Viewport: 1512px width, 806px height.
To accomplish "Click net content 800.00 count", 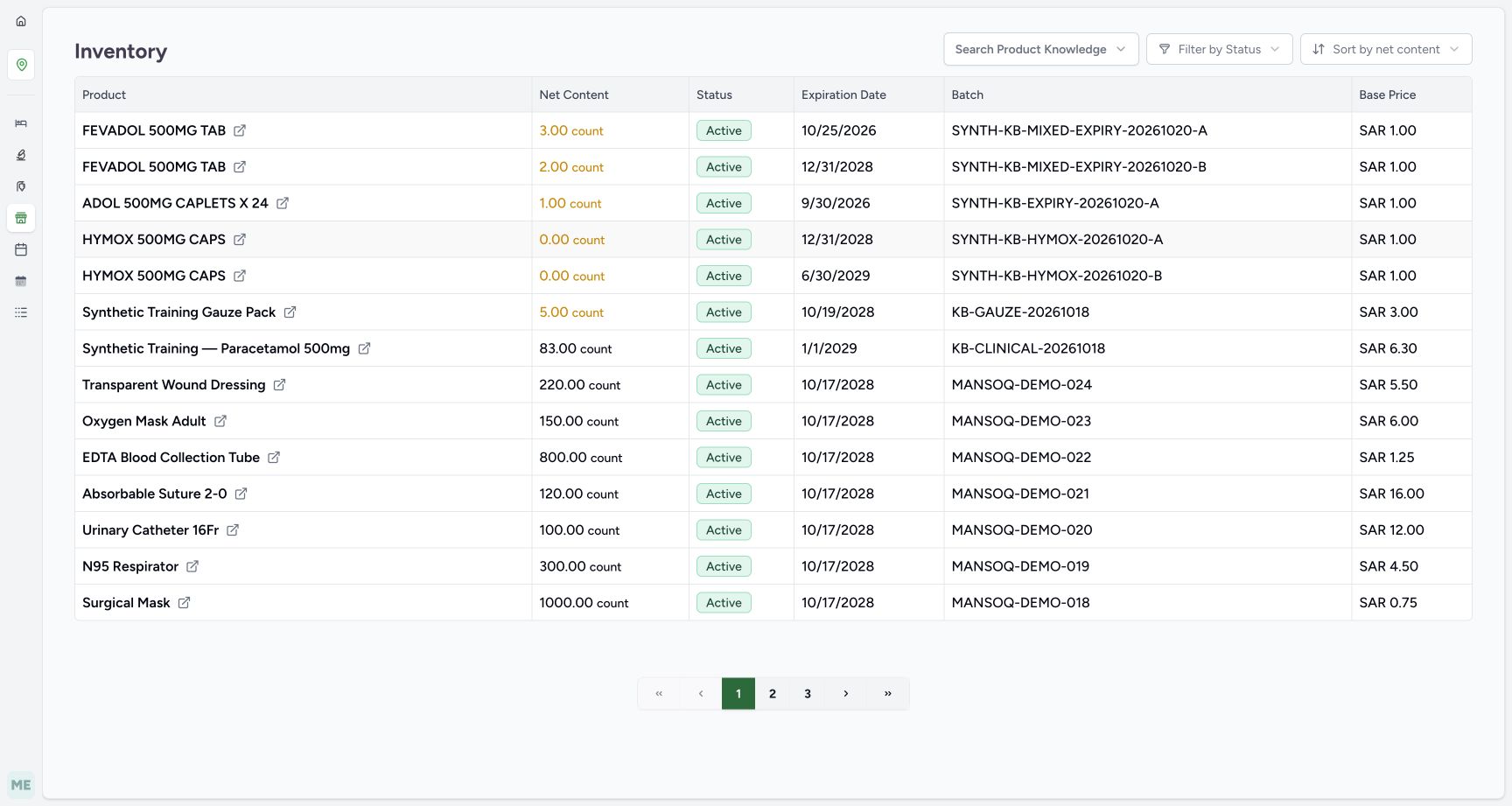I will (581, 458).
